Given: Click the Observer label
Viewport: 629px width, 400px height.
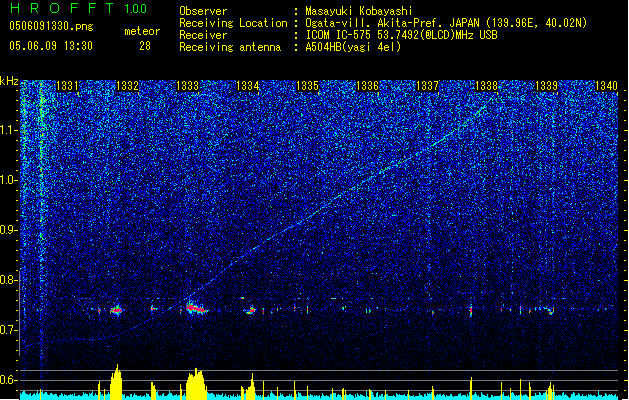Looking at the screenshot, I should click(203, 11).
